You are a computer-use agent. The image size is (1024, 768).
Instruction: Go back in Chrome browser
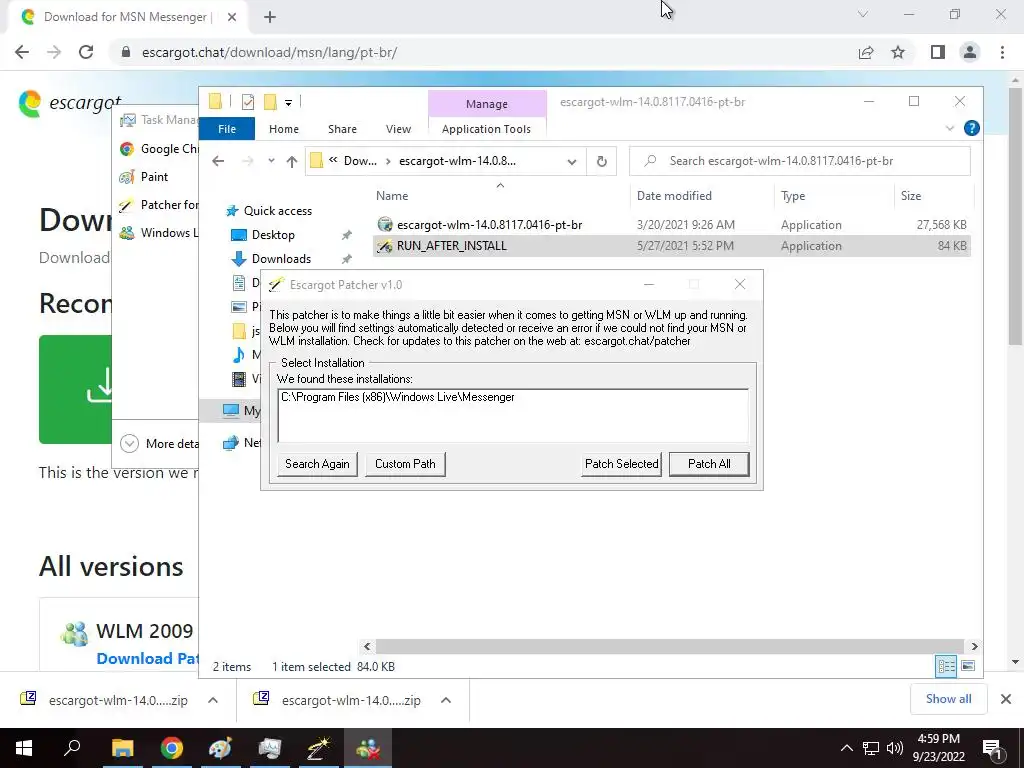[22, 52]
